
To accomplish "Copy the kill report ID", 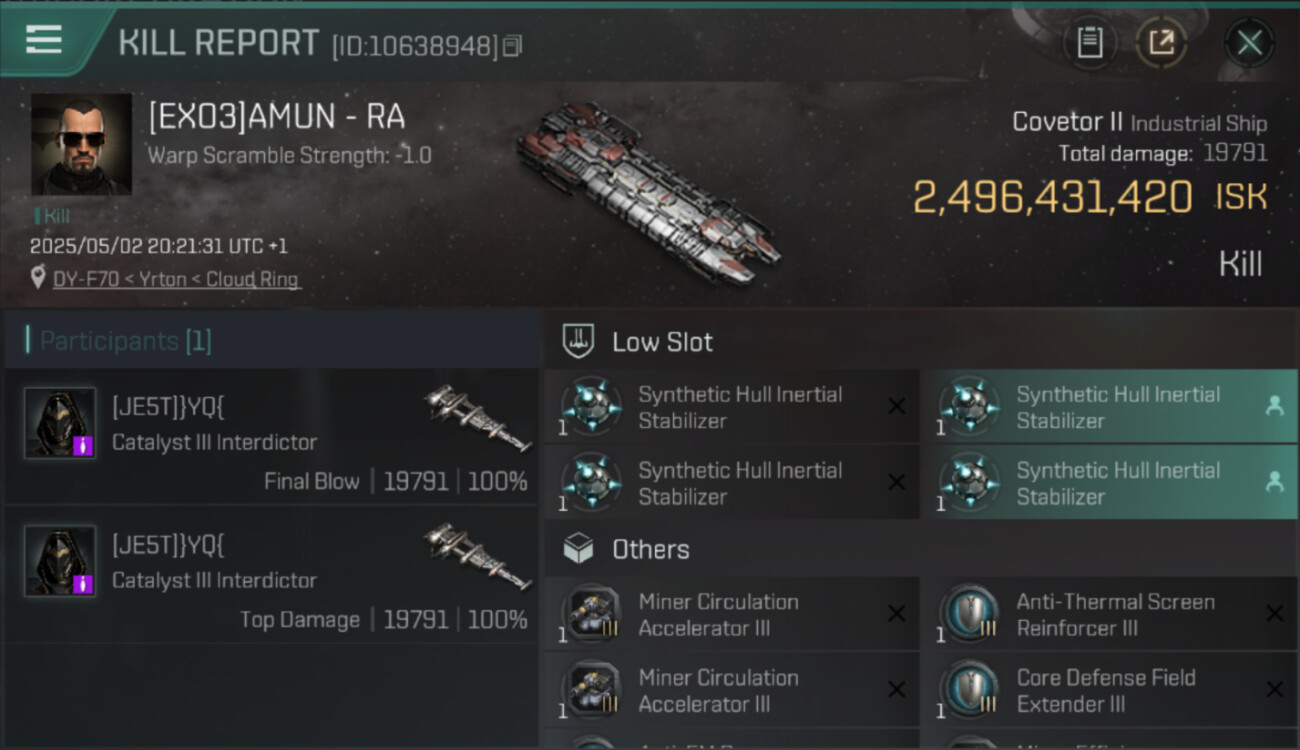I will click(513, 46).
